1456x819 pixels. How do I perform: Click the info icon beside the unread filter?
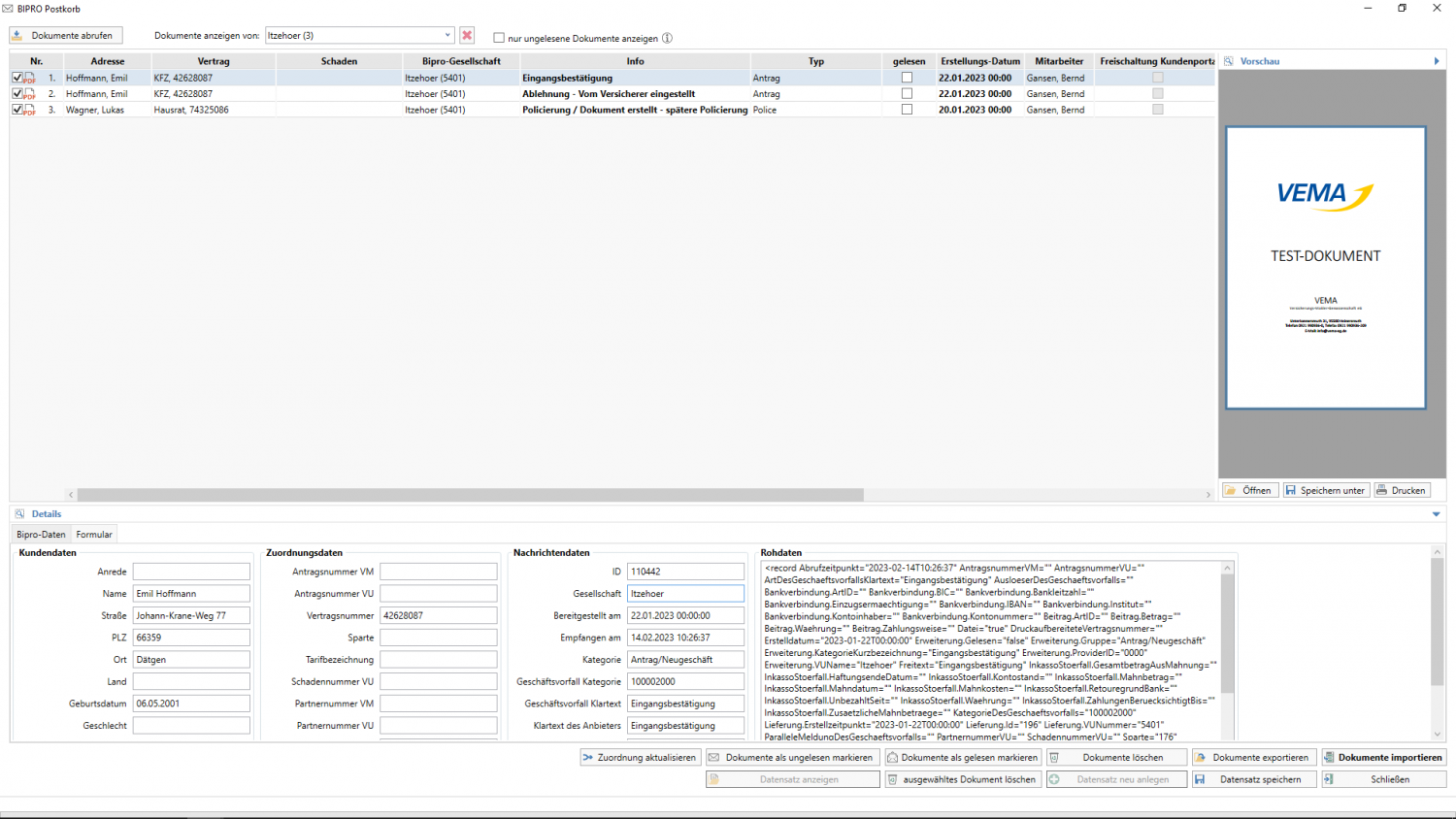pyautogui.click(x=667, y=39)
